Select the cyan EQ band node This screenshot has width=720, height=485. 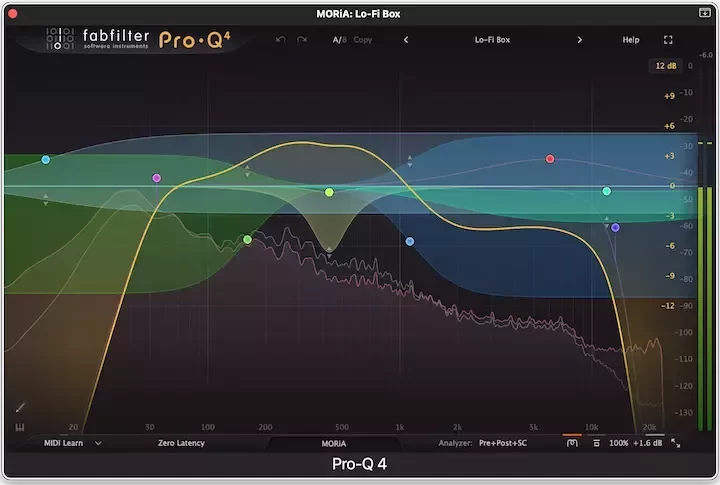coord(45,160)
